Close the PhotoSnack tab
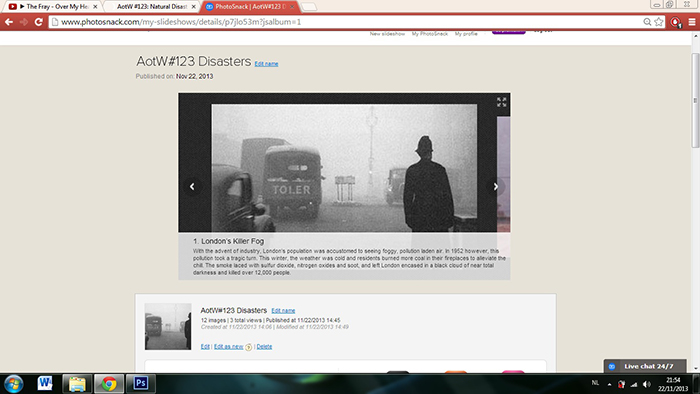 pos(292,7)
